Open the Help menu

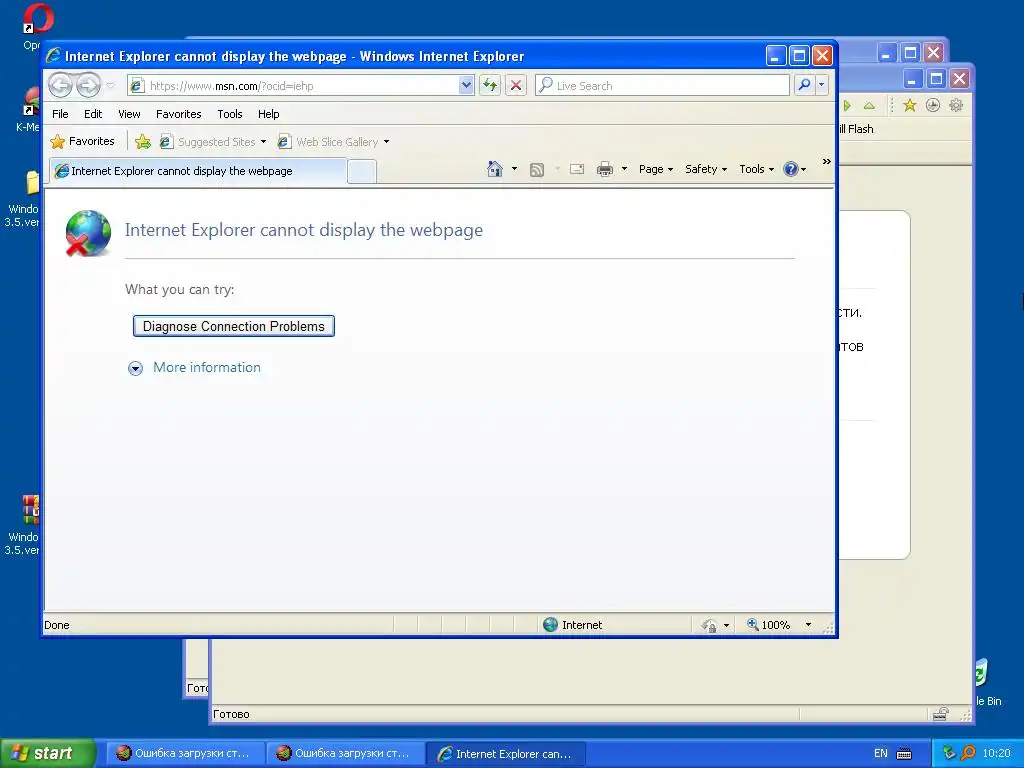point(268,114)
